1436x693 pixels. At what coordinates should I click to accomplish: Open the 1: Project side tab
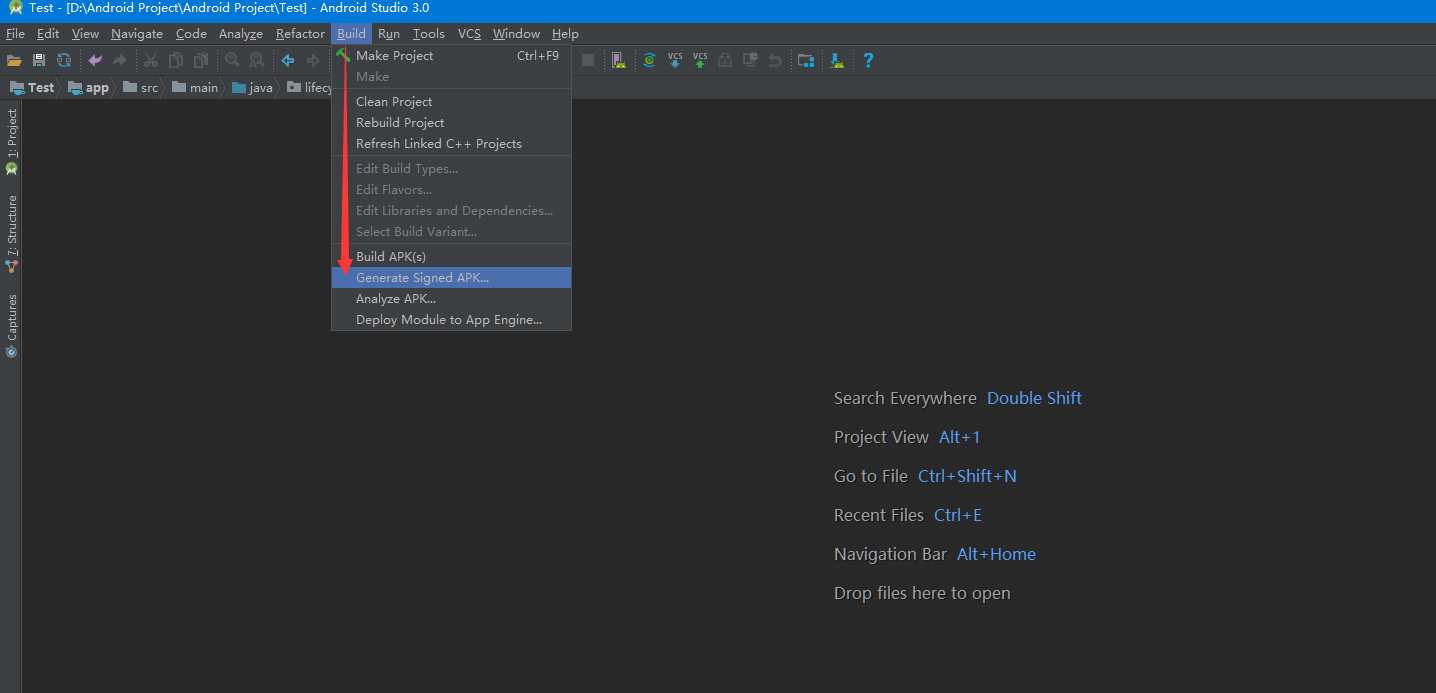12,141
